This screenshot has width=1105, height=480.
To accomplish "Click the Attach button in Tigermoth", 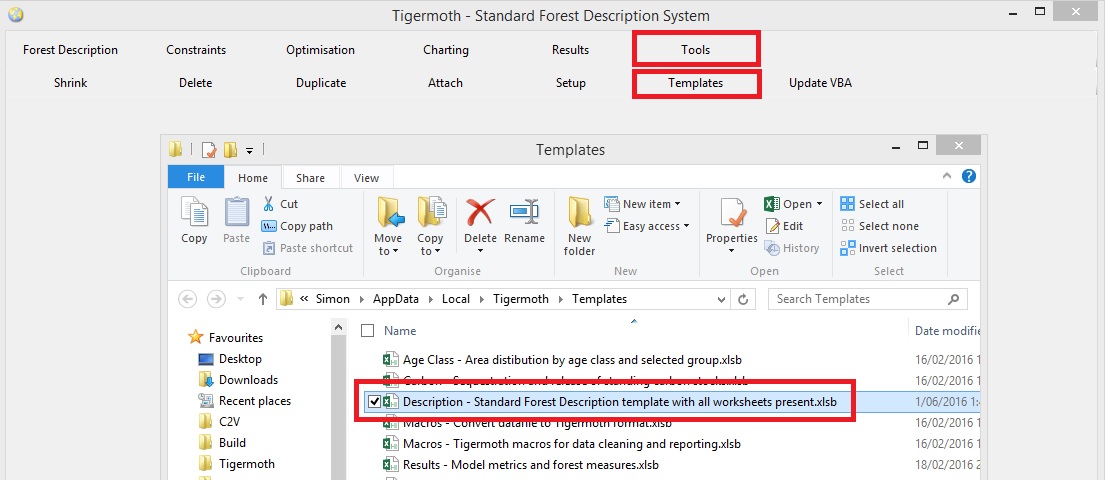I will 445,82.
